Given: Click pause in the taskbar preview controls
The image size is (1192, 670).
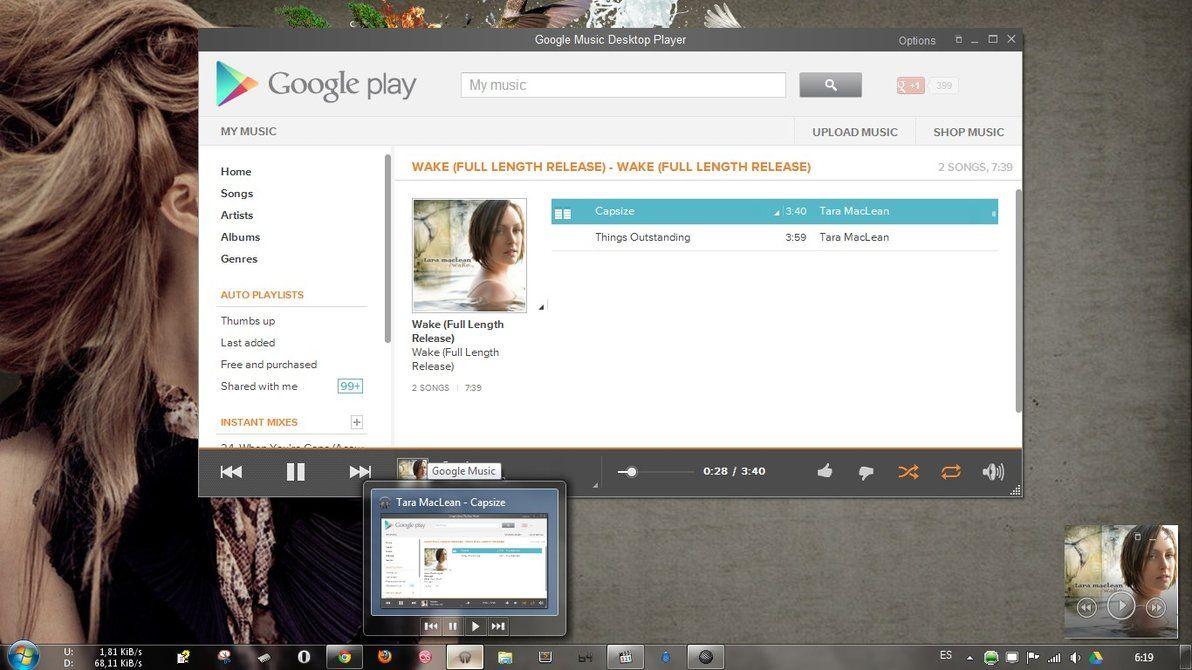Looking at the screenshot, I should tap(453, 626).
